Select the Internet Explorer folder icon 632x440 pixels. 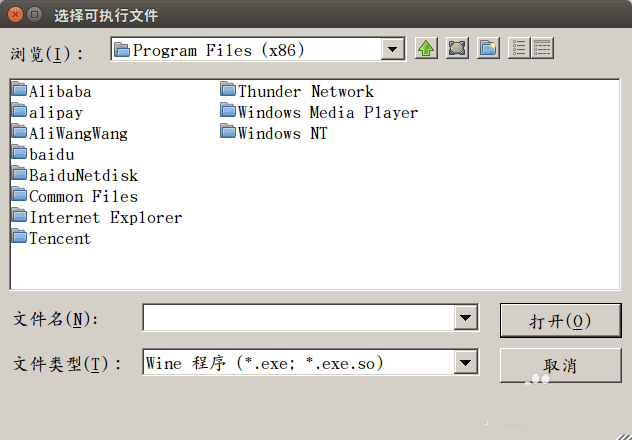19,215
